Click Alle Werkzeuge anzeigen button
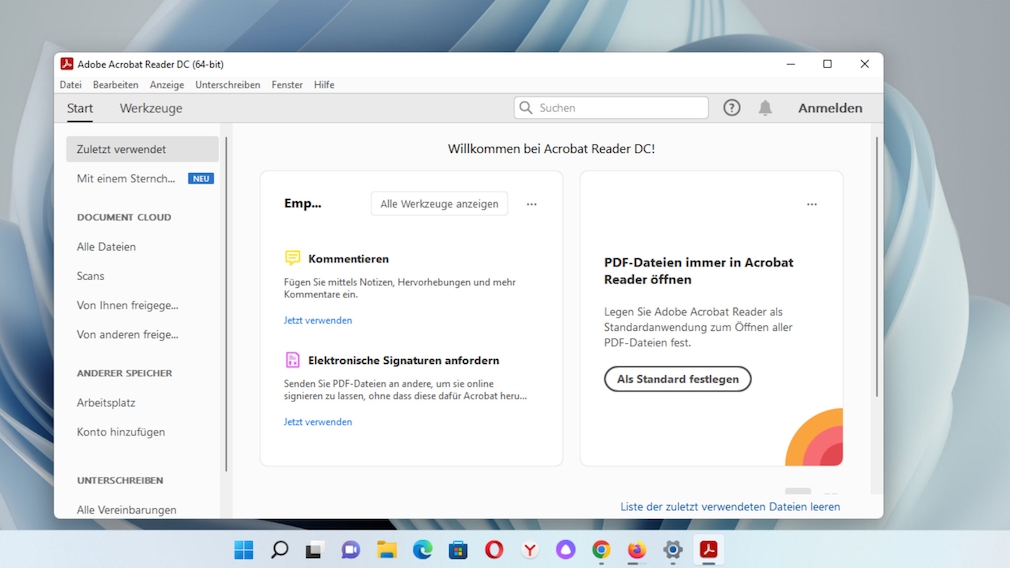 [x=439, y=204]
